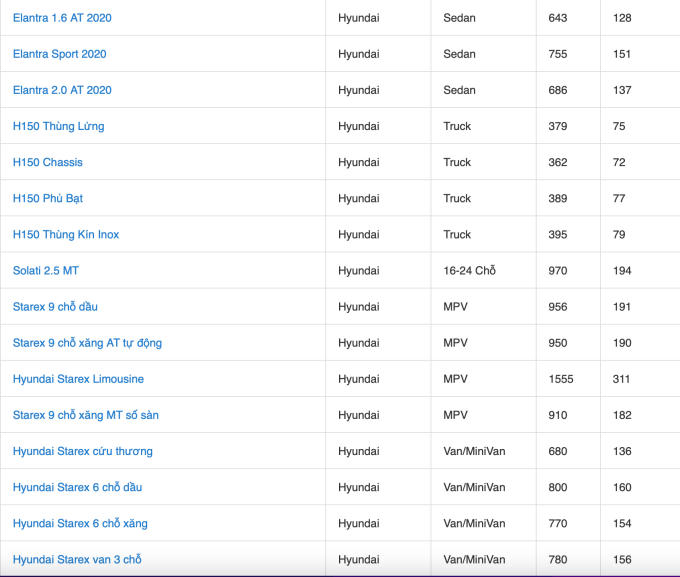Screen dimensions: 680x577
Task: Select Hyundai Starex van 3 chỗ link
Action: 77,559
